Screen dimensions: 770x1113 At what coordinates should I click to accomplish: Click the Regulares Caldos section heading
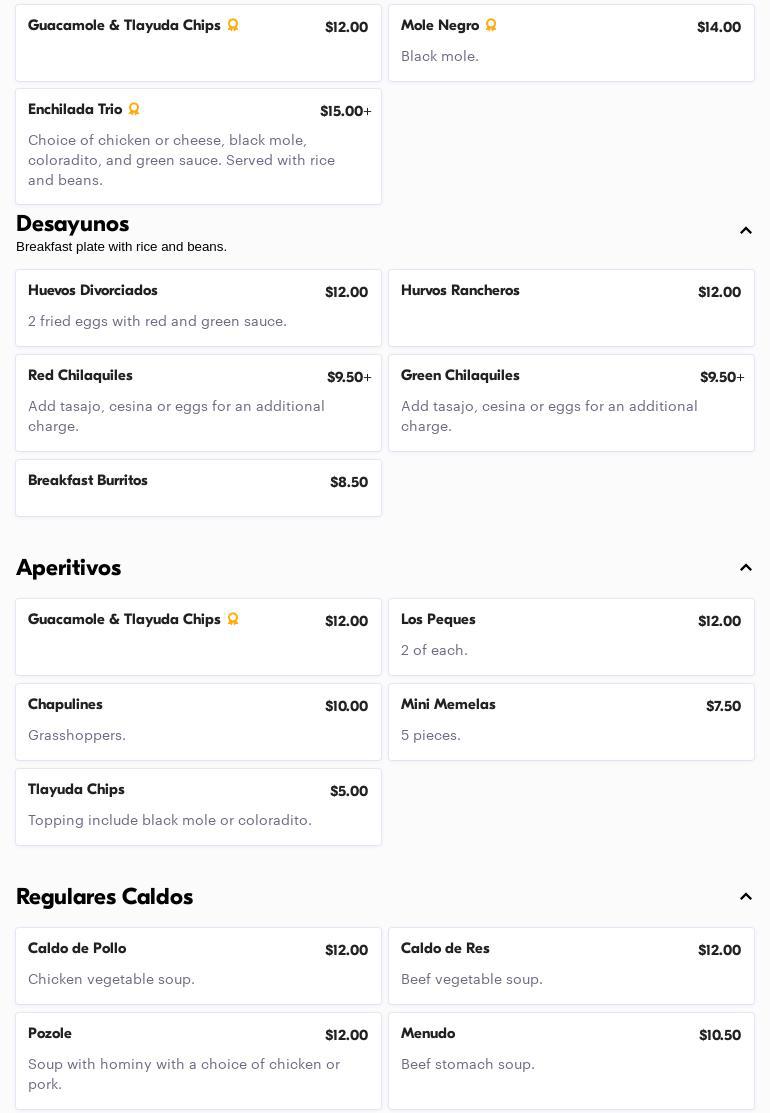[x=105, y=897]
